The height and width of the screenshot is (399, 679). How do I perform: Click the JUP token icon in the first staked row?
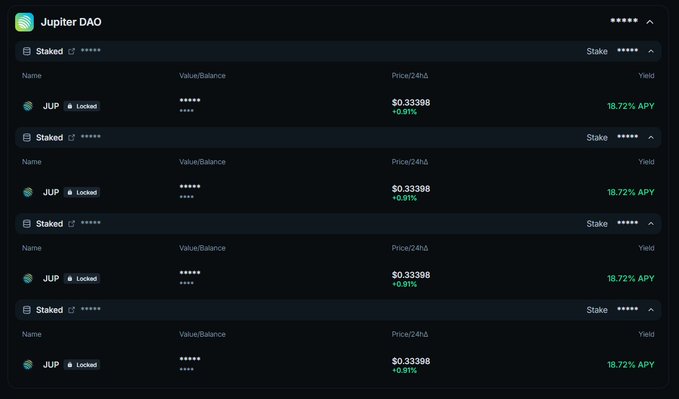tap(28, 106)
